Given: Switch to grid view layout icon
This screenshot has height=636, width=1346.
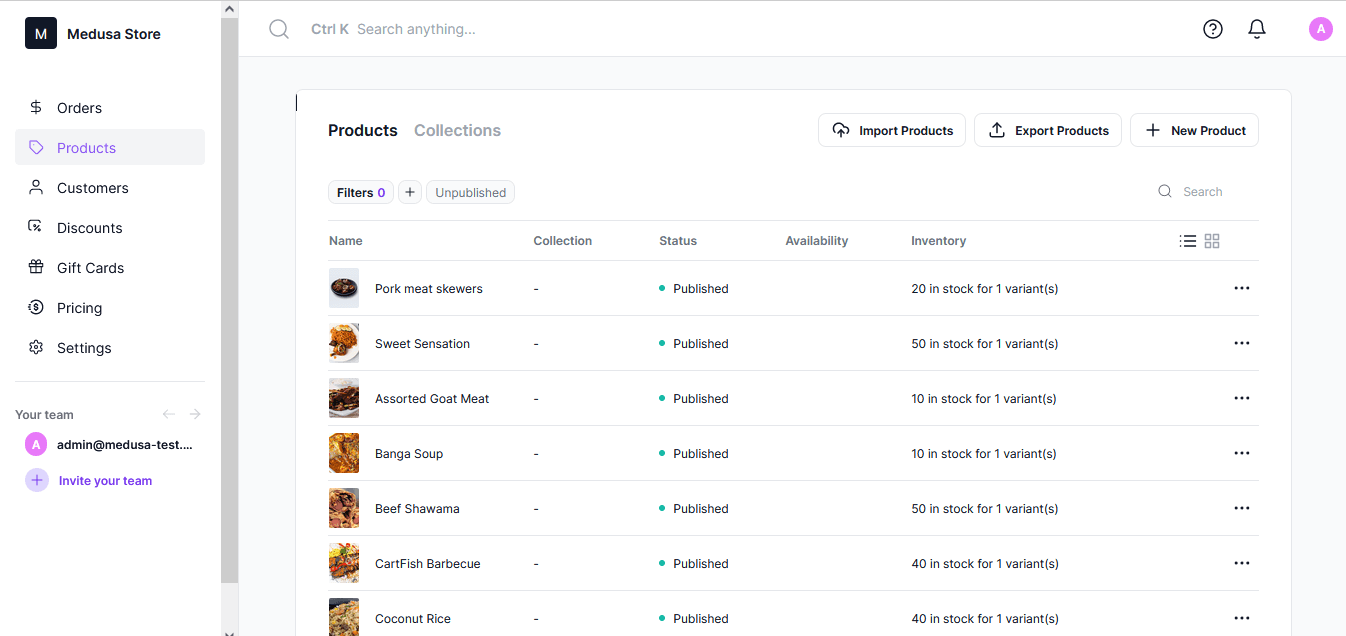Looking at the screenshot, I should coord(1212,241).
